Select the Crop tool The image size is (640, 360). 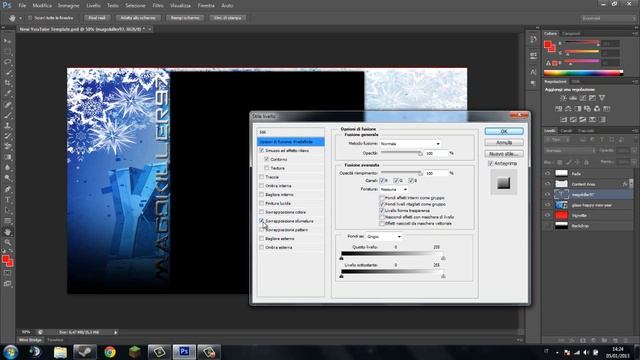click(x=8, y=83)
